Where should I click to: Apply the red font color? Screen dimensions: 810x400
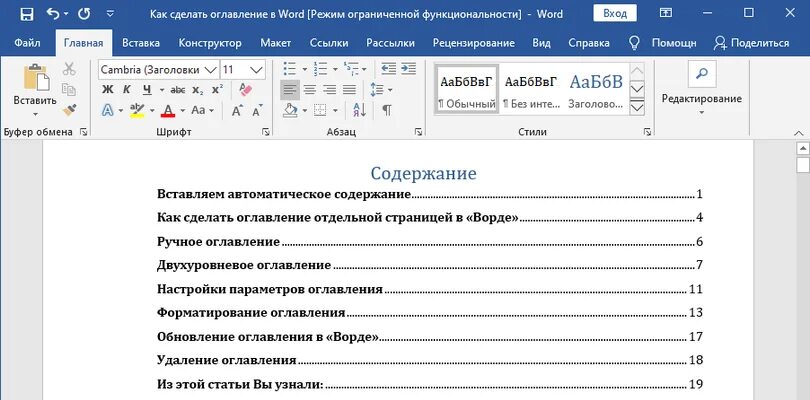(x=168, y=110)
